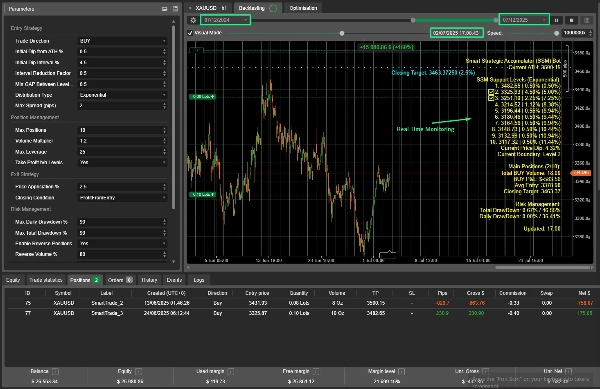Click the Visual Mode progress slider handle
Screen dimensions: 600x389
click(x=342, y=33)
